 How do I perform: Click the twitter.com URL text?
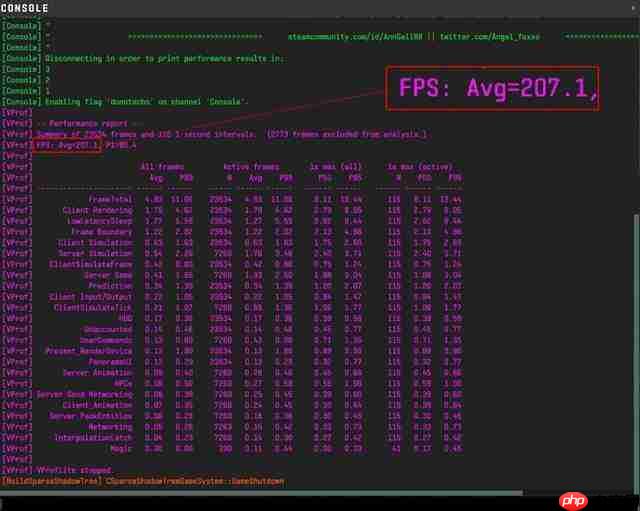point(490,37)
